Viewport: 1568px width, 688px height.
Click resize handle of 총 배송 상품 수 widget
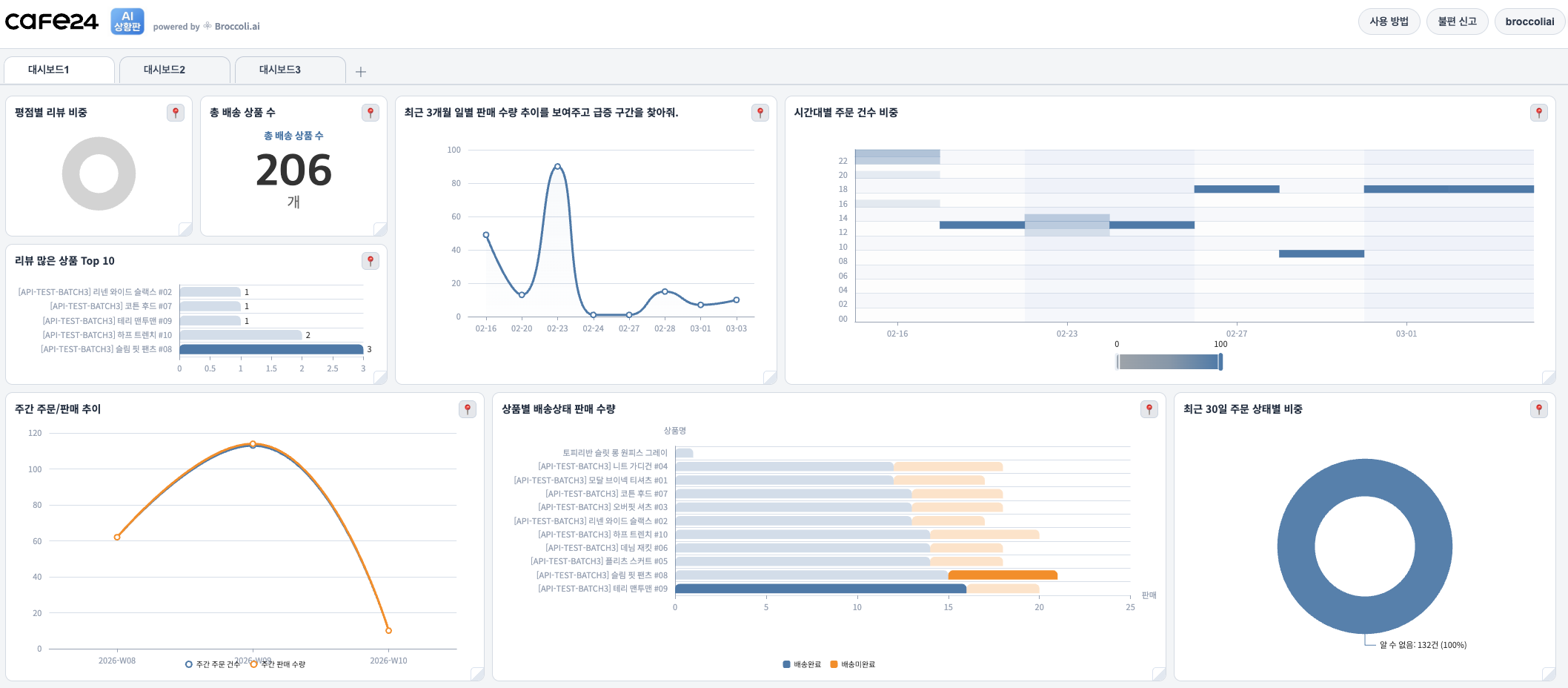tap(380, 229)
